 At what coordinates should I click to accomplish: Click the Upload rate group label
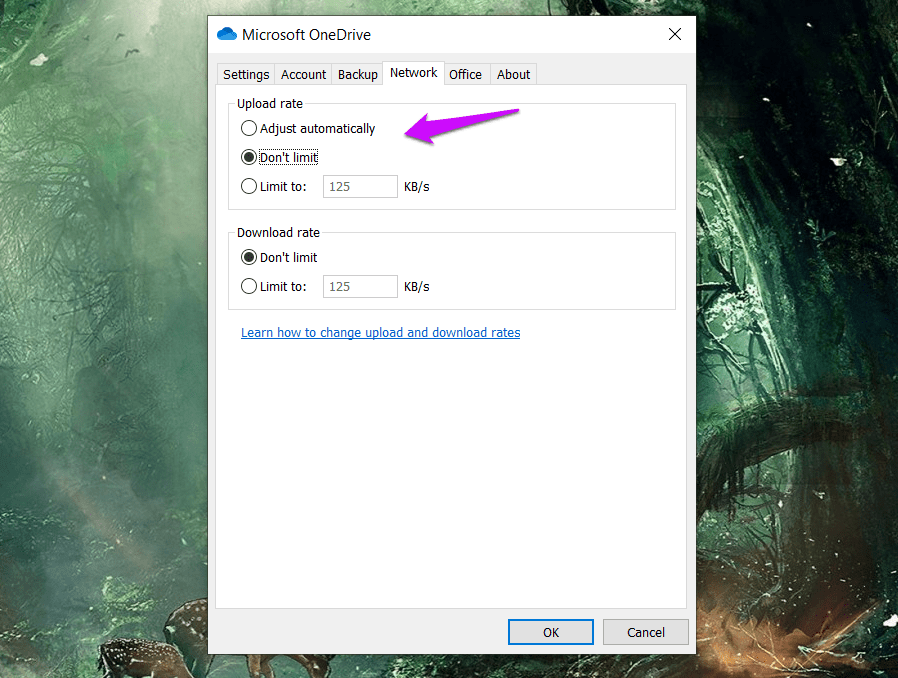click(x=270, y=104)
